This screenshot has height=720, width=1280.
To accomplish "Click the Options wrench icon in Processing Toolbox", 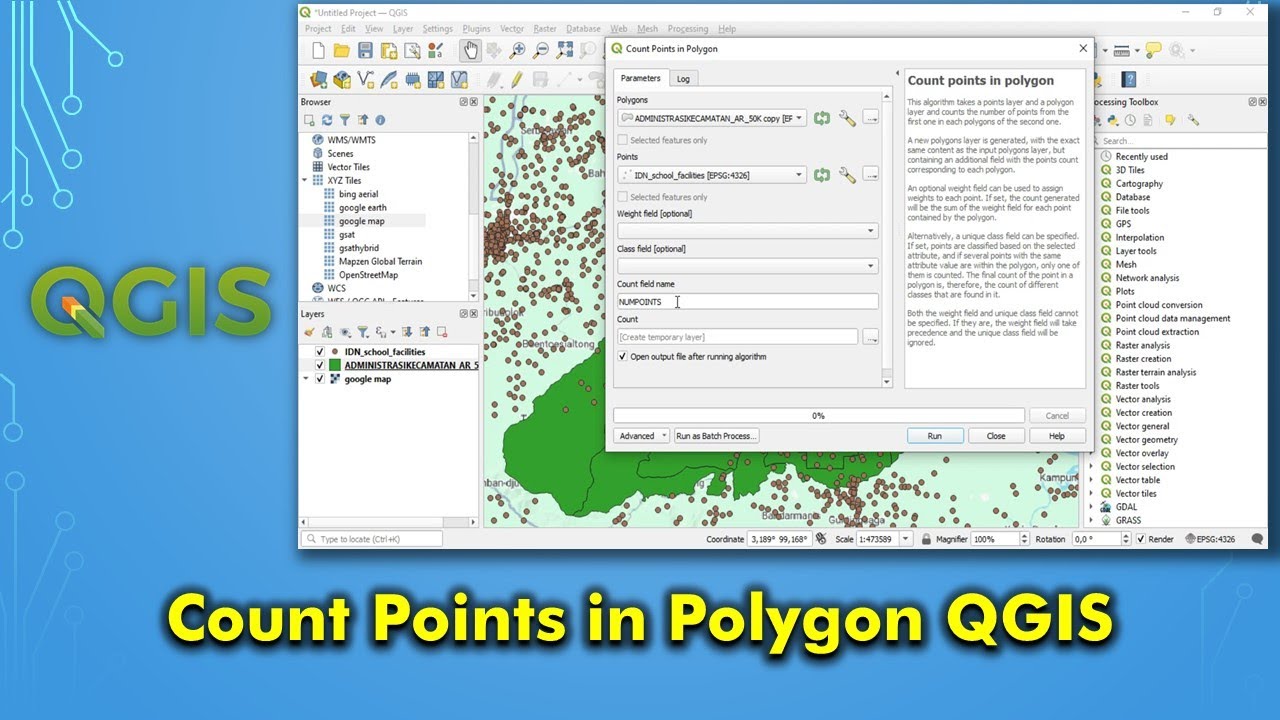I will pos(1194,120).
